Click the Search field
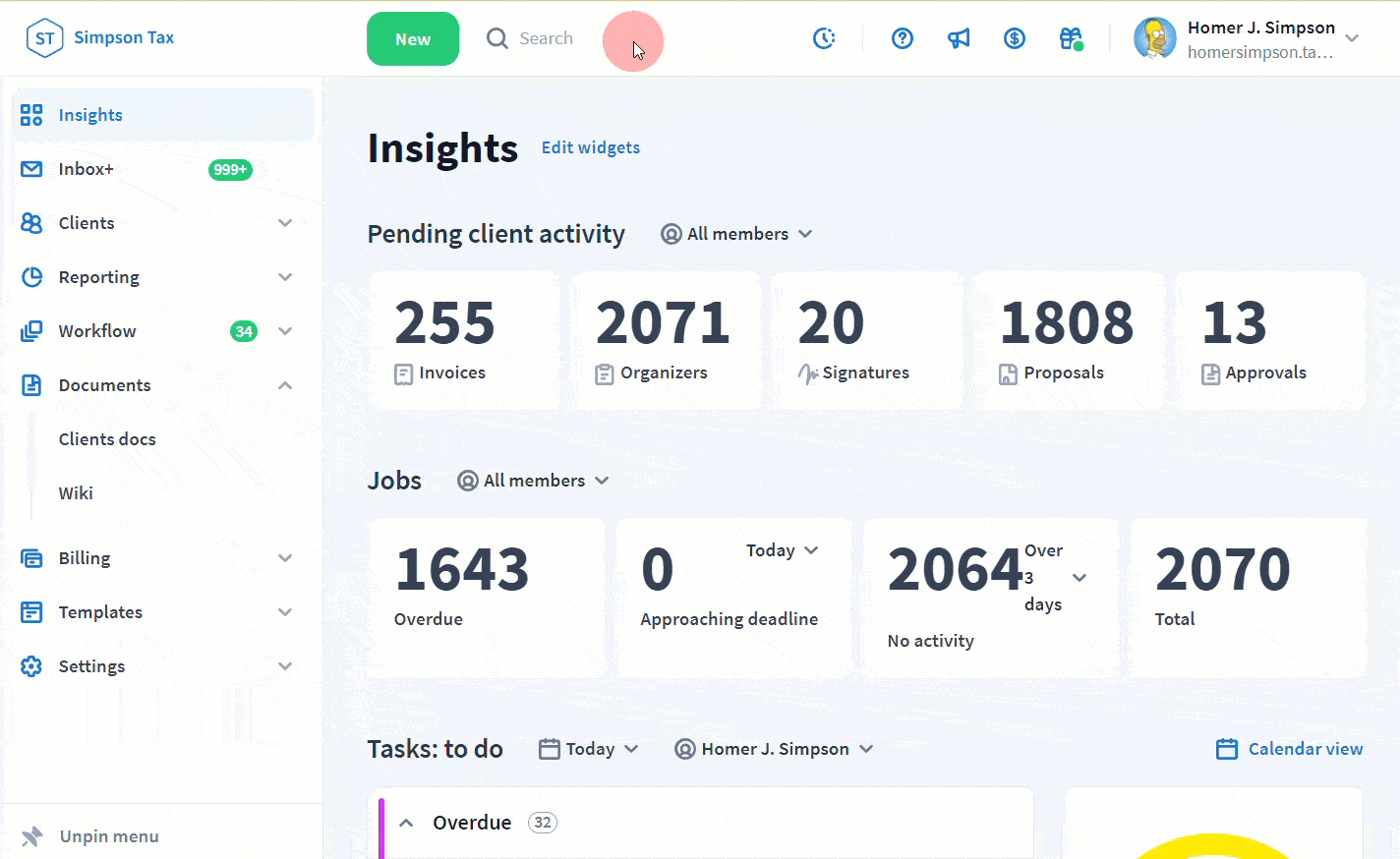Screen dimensions: 1400x859 546,38
